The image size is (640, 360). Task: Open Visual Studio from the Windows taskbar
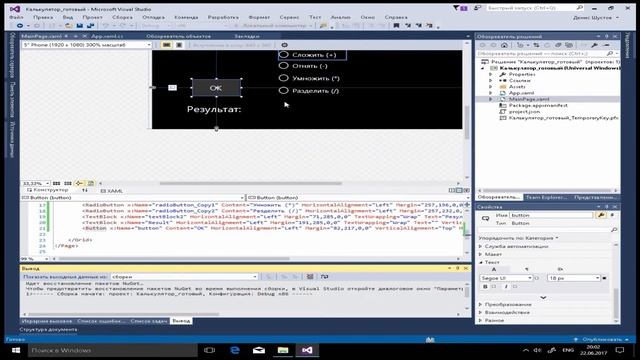307,350
